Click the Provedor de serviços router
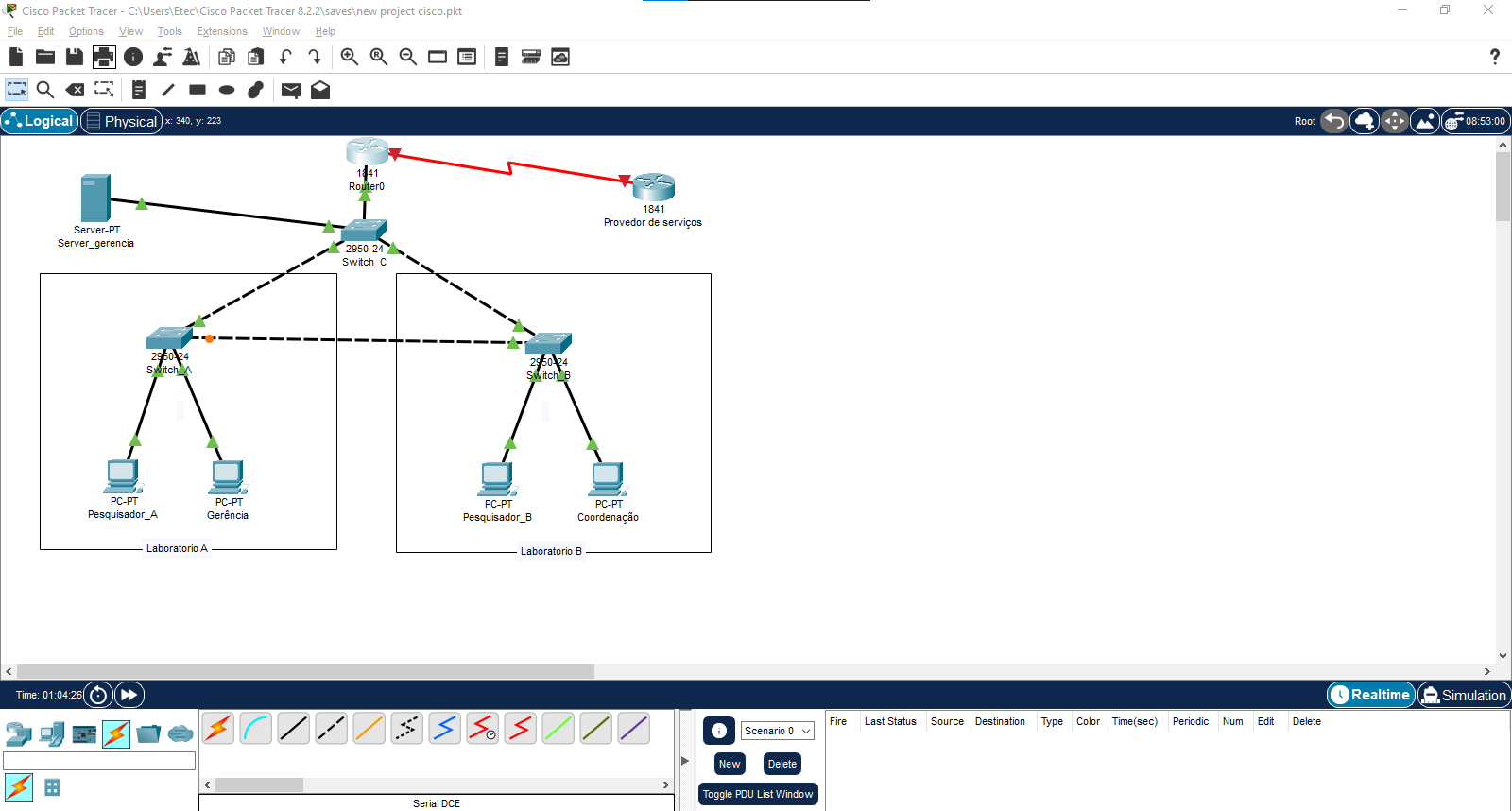The image size is (1512, 811). click(653, 186)
